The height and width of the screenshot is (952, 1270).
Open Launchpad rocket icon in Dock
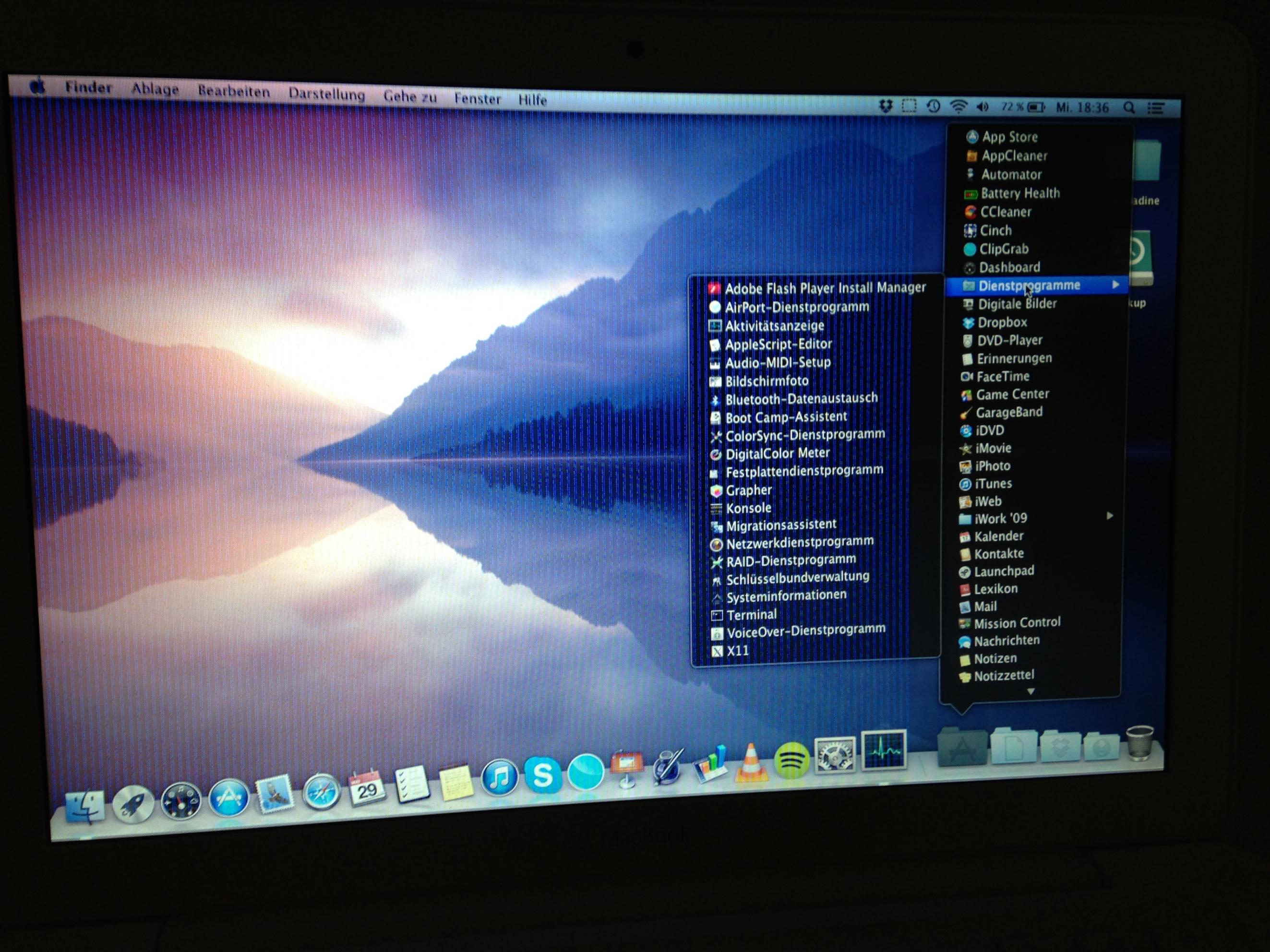(133, 803)
